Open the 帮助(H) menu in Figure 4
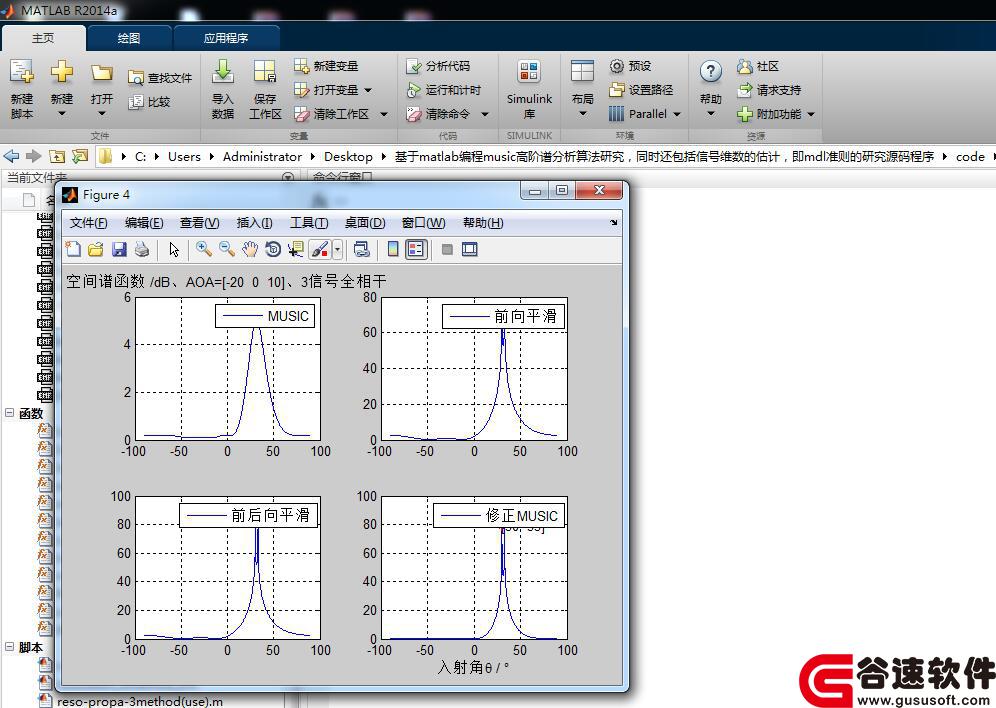The height and width of the screenshot is (708, 996). pyautogui.click(x=483, y=222)
